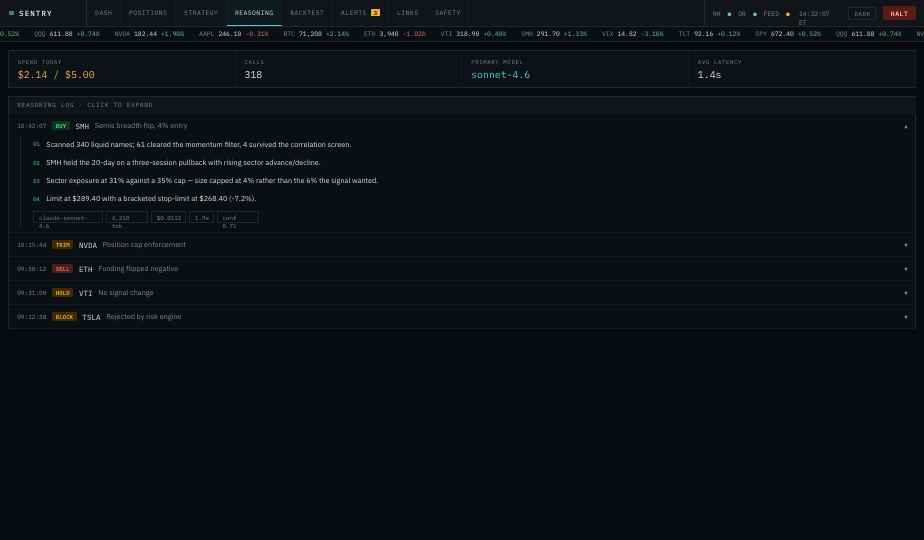Screen dimensions: 924x540
Task: Click the orange ALERTS count badge
Action: [375, 12]
